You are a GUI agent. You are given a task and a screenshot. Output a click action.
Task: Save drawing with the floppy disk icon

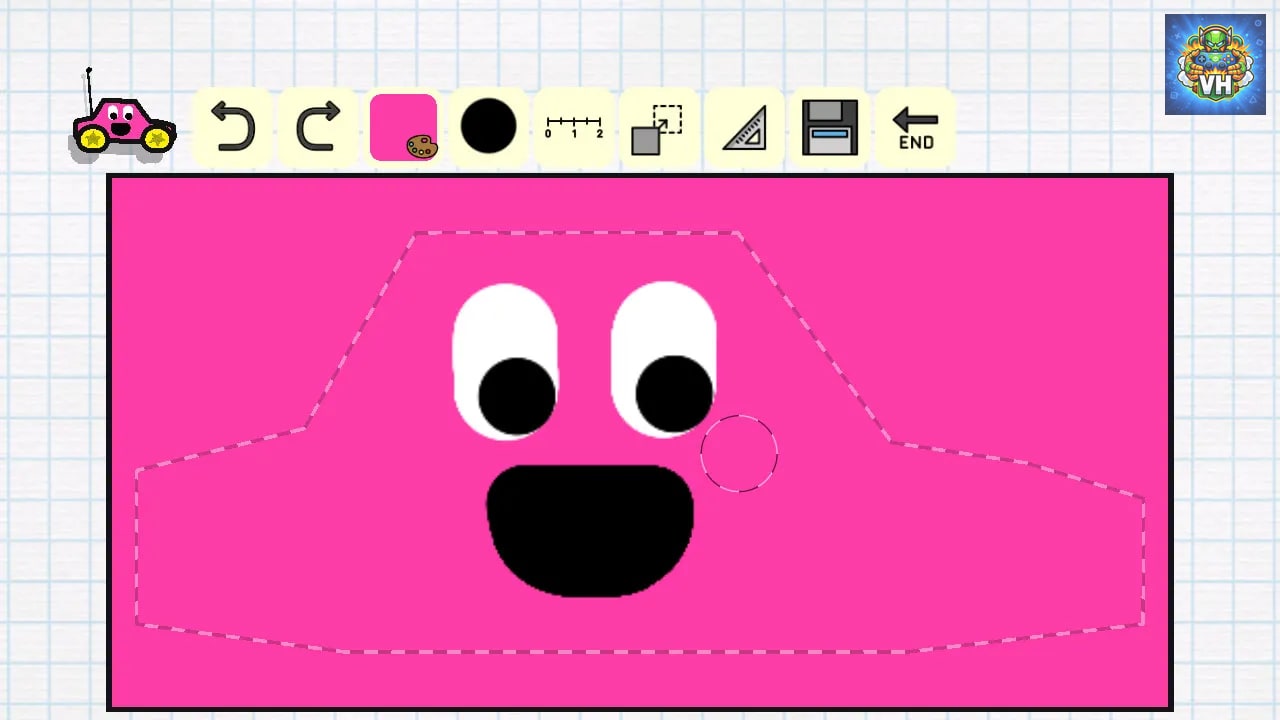click(x=830, y=127)
